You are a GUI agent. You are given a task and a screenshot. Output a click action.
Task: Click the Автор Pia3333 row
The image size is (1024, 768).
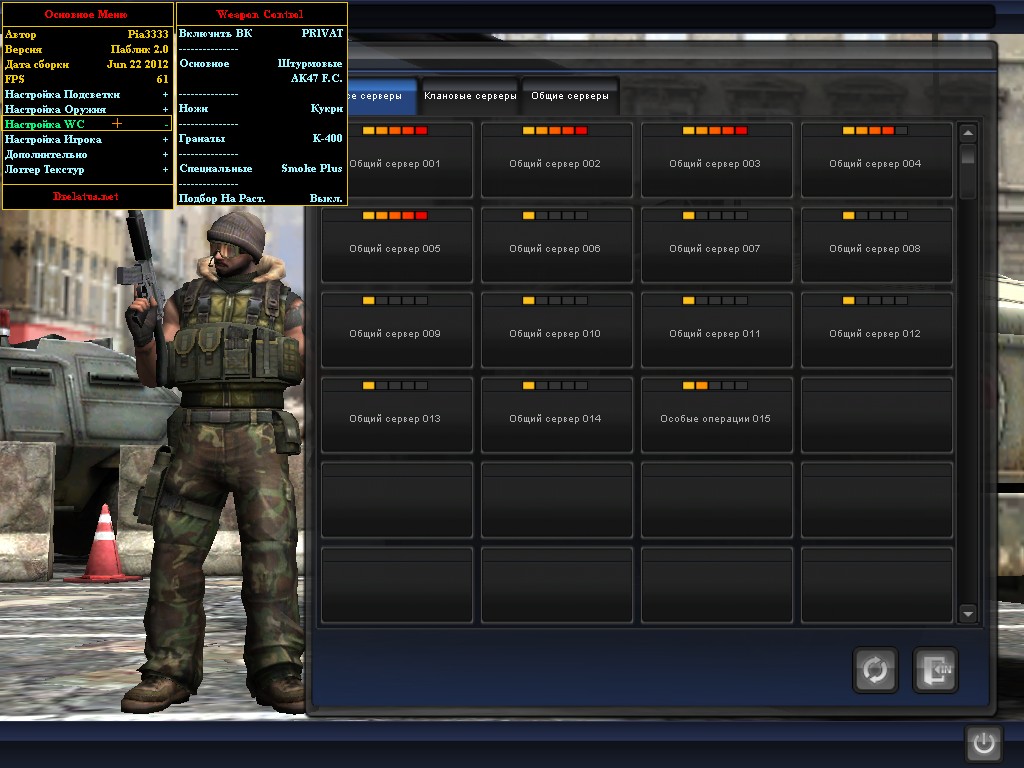point(86,34)
